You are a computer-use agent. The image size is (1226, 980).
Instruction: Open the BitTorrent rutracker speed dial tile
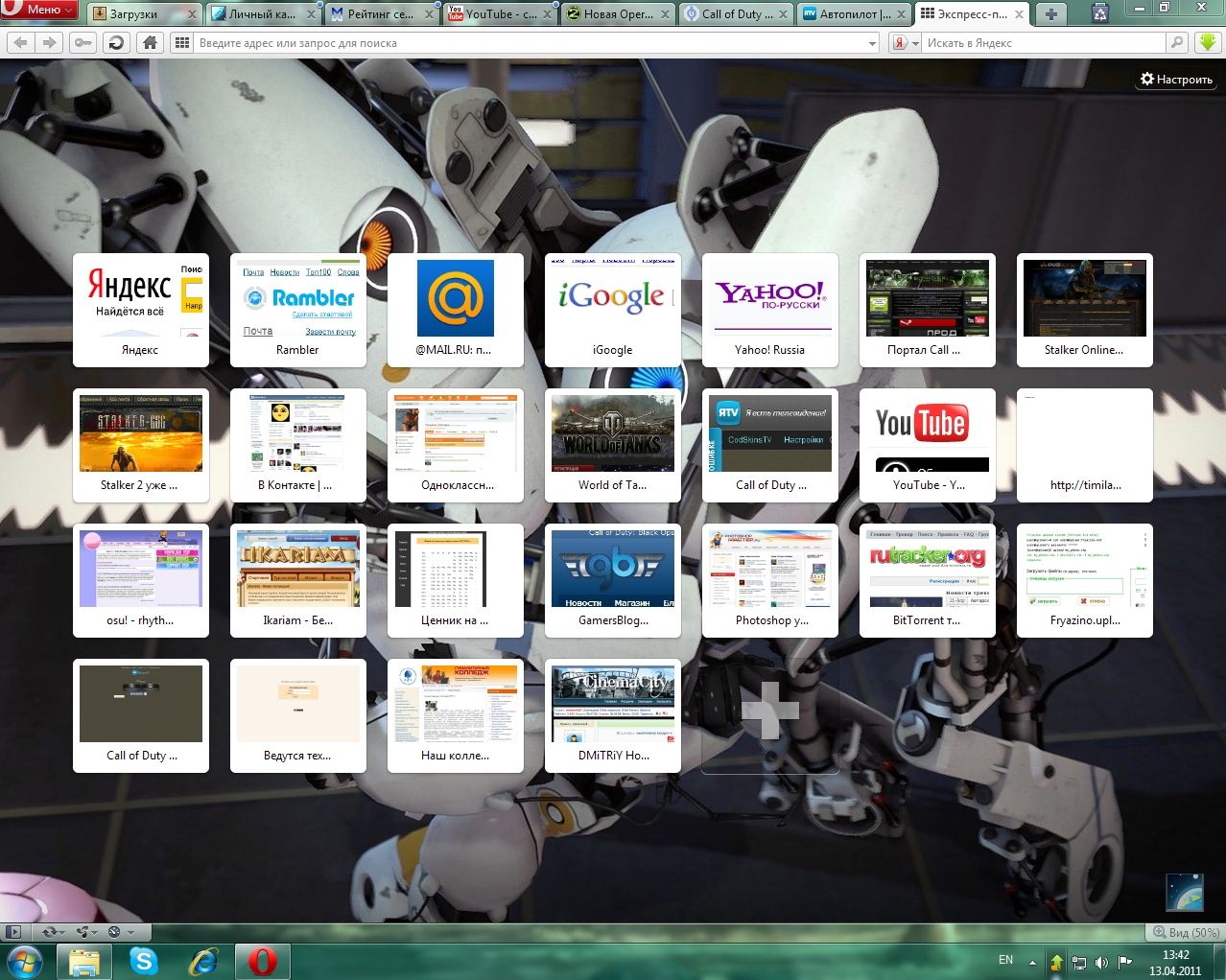[x=928, y=580]
